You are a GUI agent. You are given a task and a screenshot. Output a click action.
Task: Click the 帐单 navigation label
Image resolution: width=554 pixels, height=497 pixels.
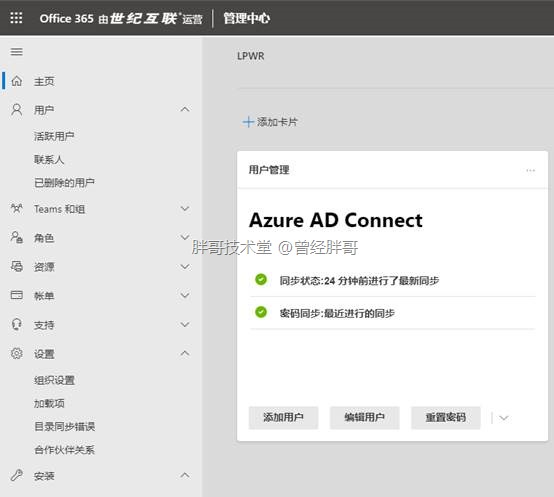(44, 296)
